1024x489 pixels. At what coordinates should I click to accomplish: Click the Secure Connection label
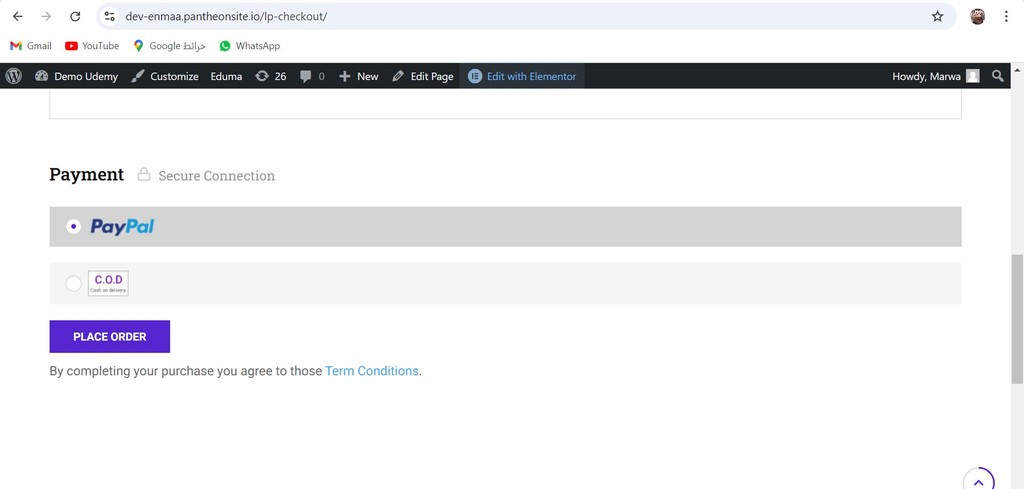(217, 176)
